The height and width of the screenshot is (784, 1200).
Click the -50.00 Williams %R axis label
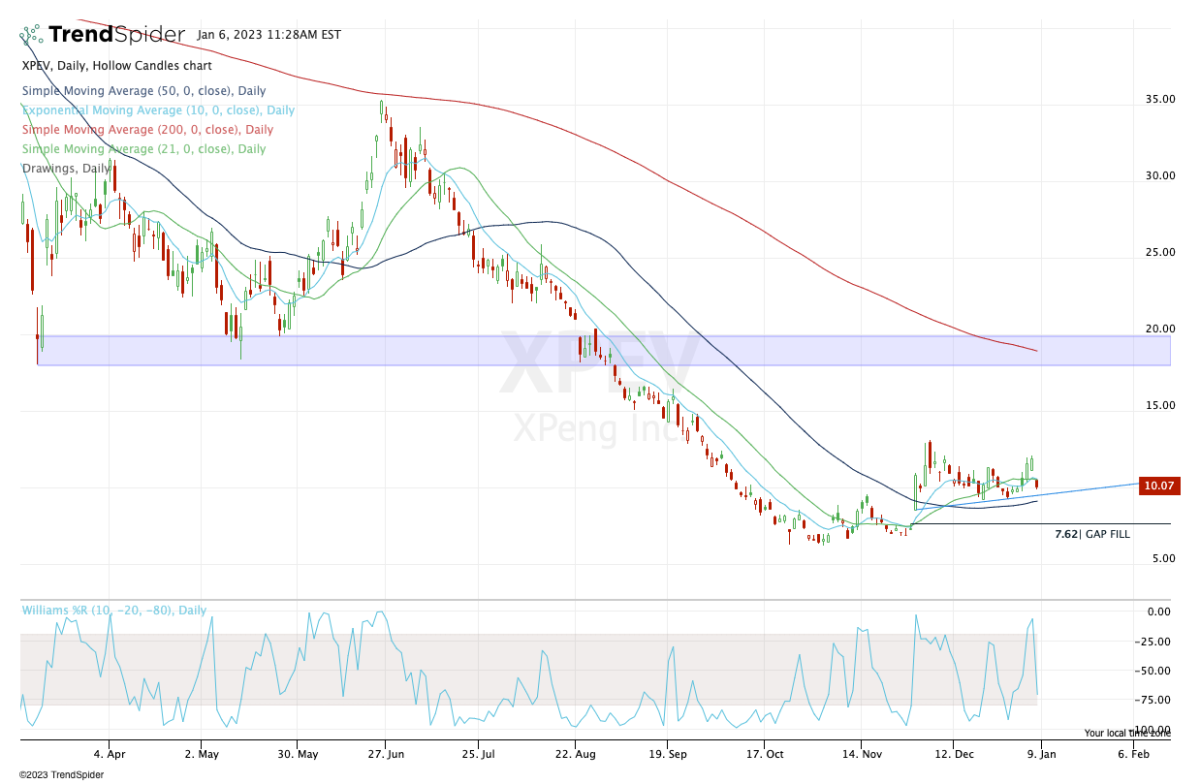click(1159, 671)
